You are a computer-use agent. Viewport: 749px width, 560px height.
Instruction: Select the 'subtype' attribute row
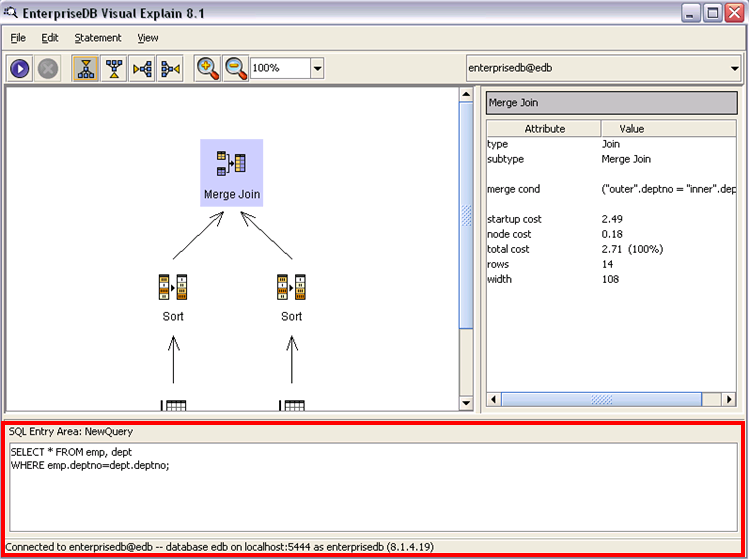click(x=611, y=159)
